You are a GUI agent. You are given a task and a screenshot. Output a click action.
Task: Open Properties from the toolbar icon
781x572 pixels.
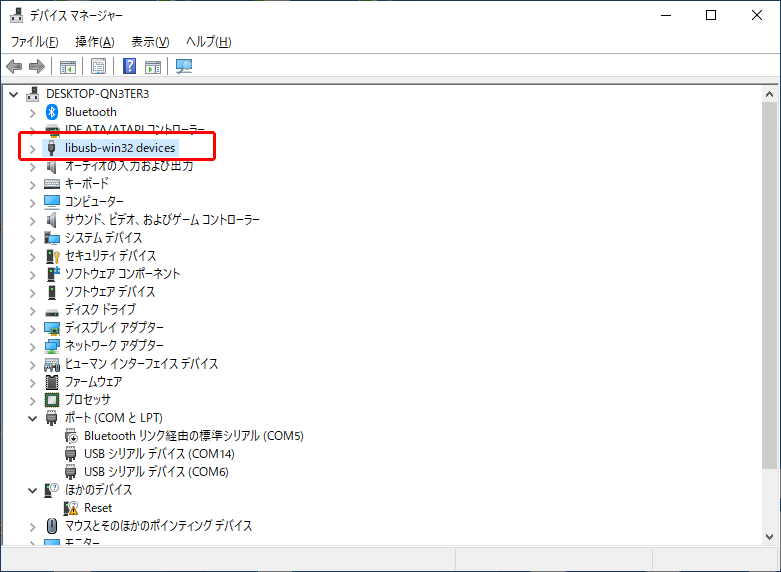[x=99, y=67]
